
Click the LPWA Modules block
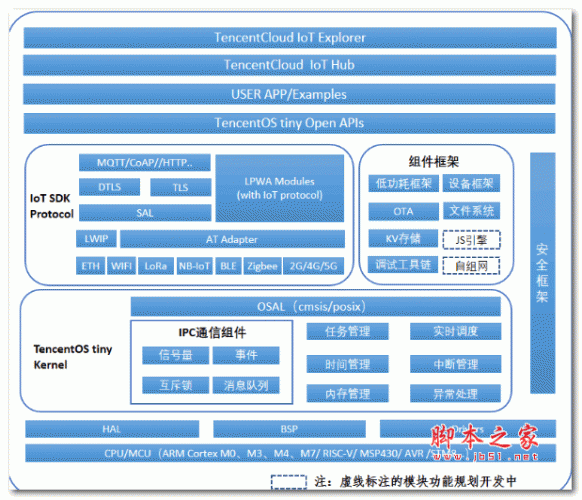pos(279,188)
